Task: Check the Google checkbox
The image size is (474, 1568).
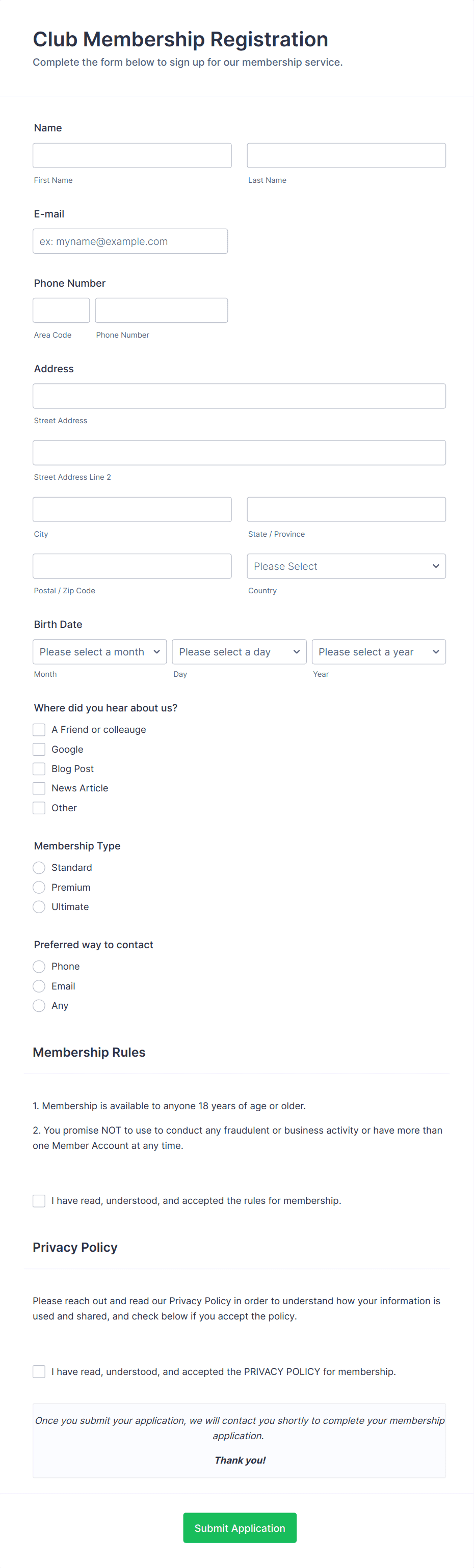Action: (38, 749)
